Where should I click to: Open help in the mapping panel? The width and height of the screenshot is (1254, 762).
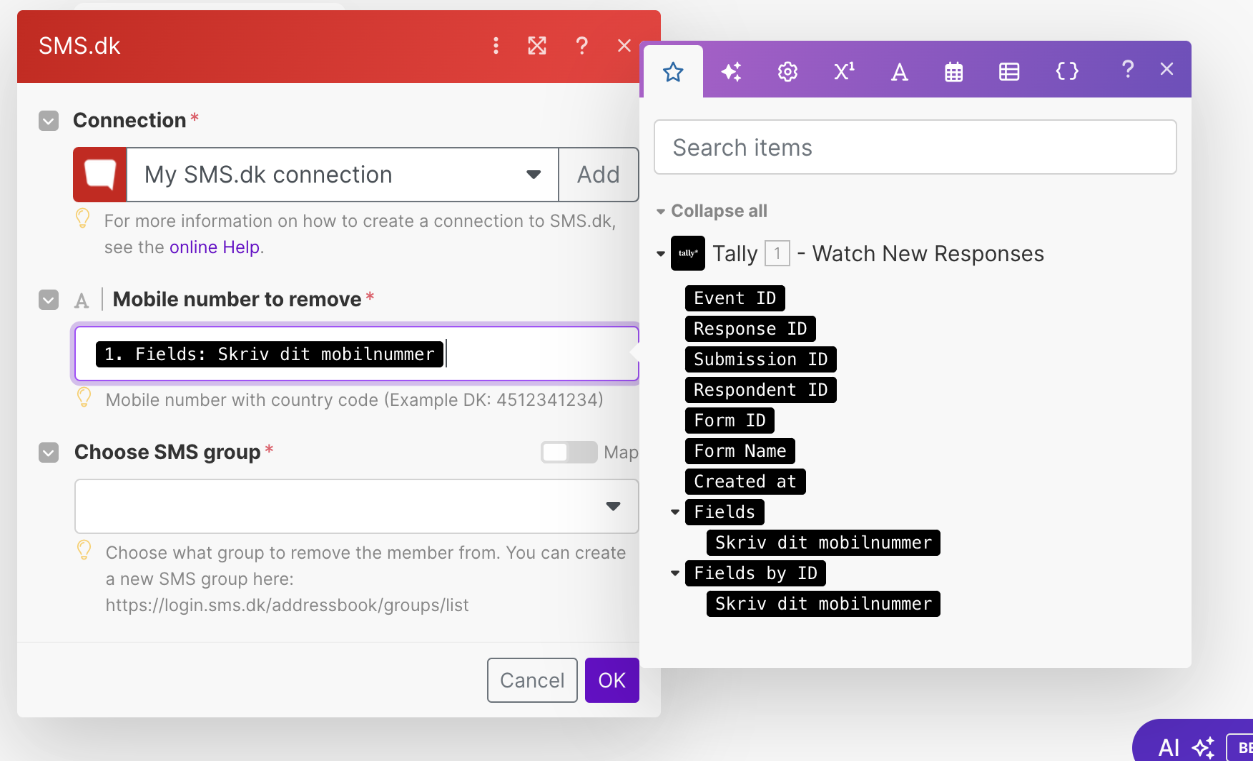click(x=1127, y=69)
